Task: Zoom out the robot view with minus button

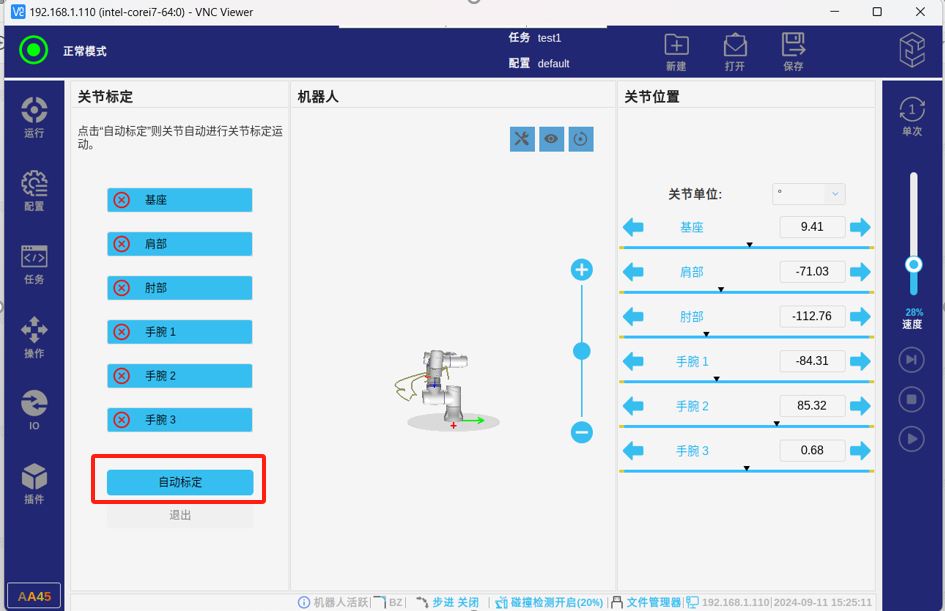Action: pos(582,432)
